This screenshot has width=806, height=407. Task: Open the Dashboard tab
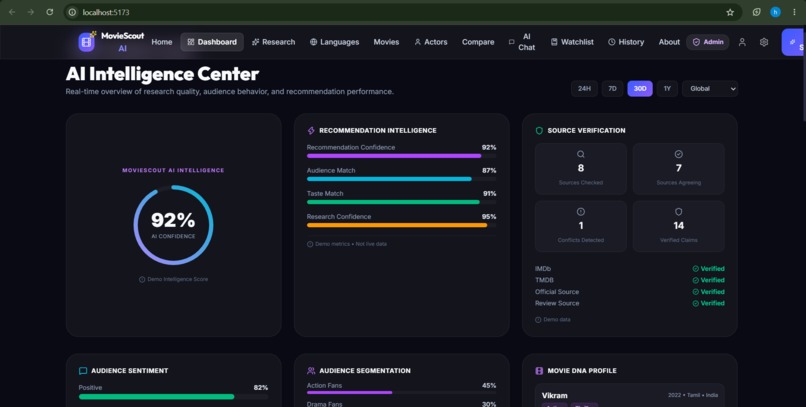[x=212, y=42]
